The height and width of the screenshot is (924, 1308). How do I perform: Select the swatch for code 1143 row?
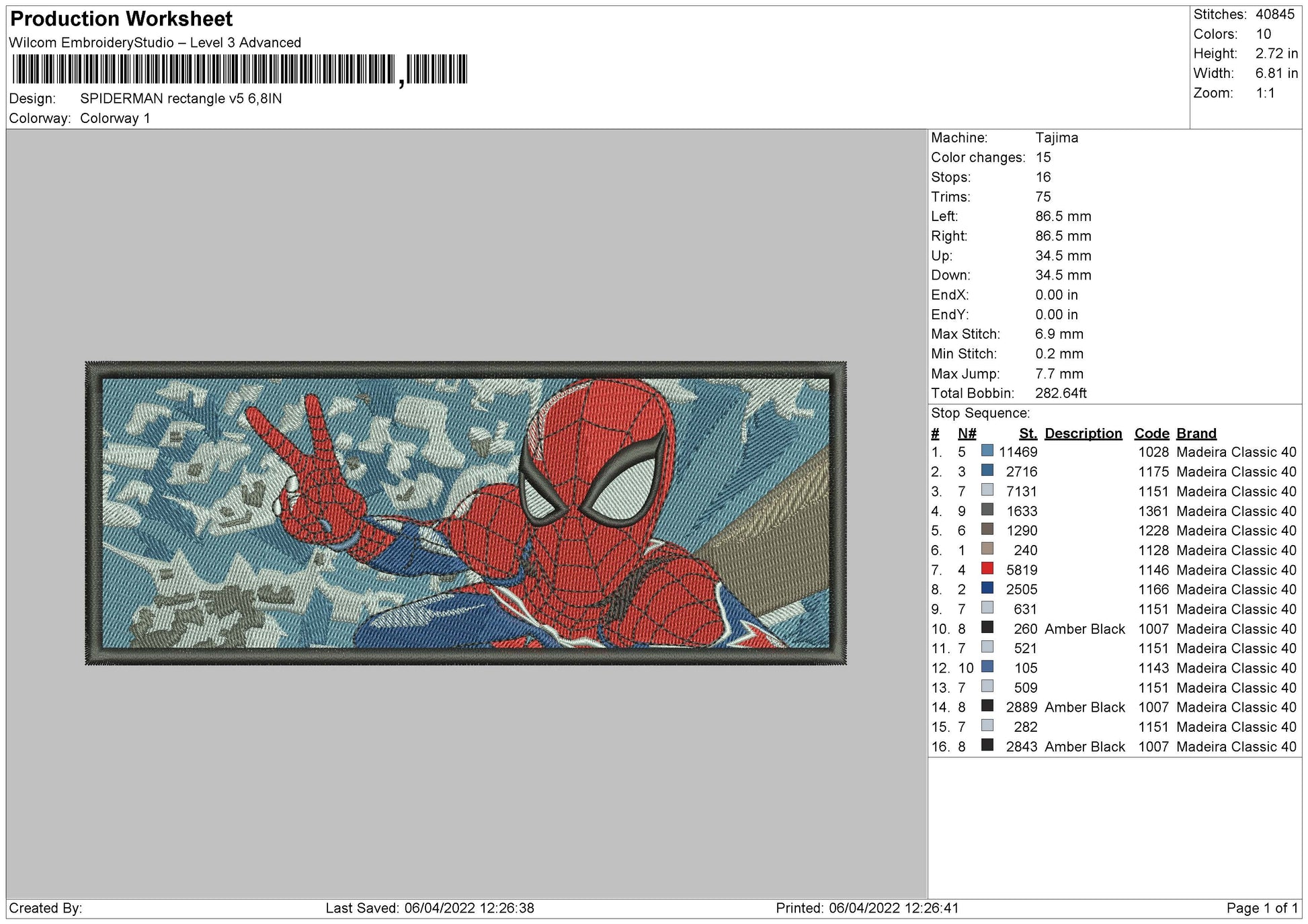tap(987, 667)
